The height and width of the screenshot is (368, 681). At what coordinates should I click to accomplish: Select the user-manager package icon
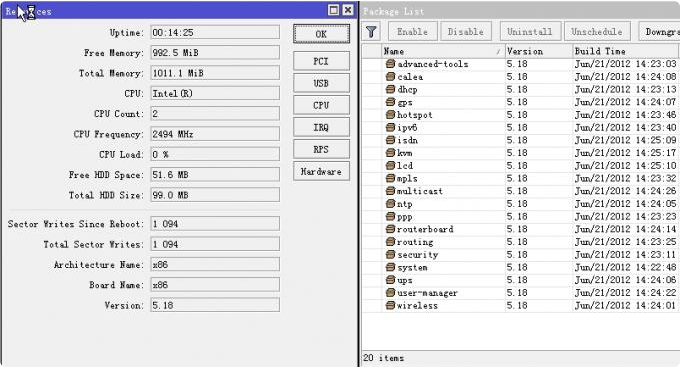pyautogui.click(x=390, y=292)
